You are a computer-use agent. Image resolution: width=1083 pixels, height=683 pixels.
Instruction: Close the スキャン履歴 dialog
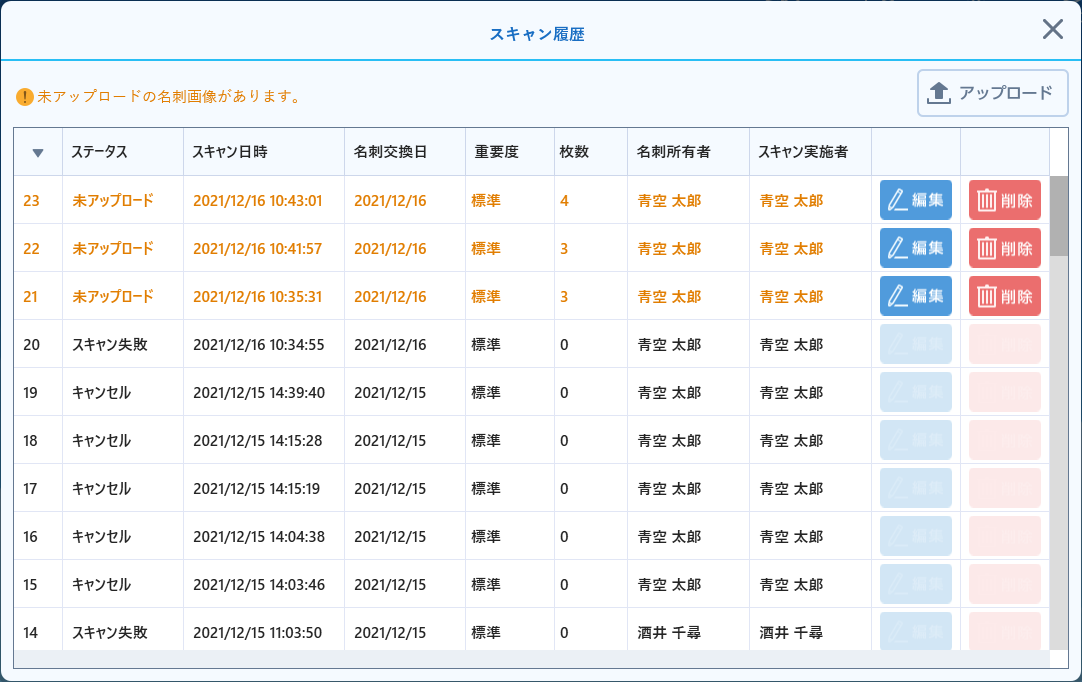1052,29
